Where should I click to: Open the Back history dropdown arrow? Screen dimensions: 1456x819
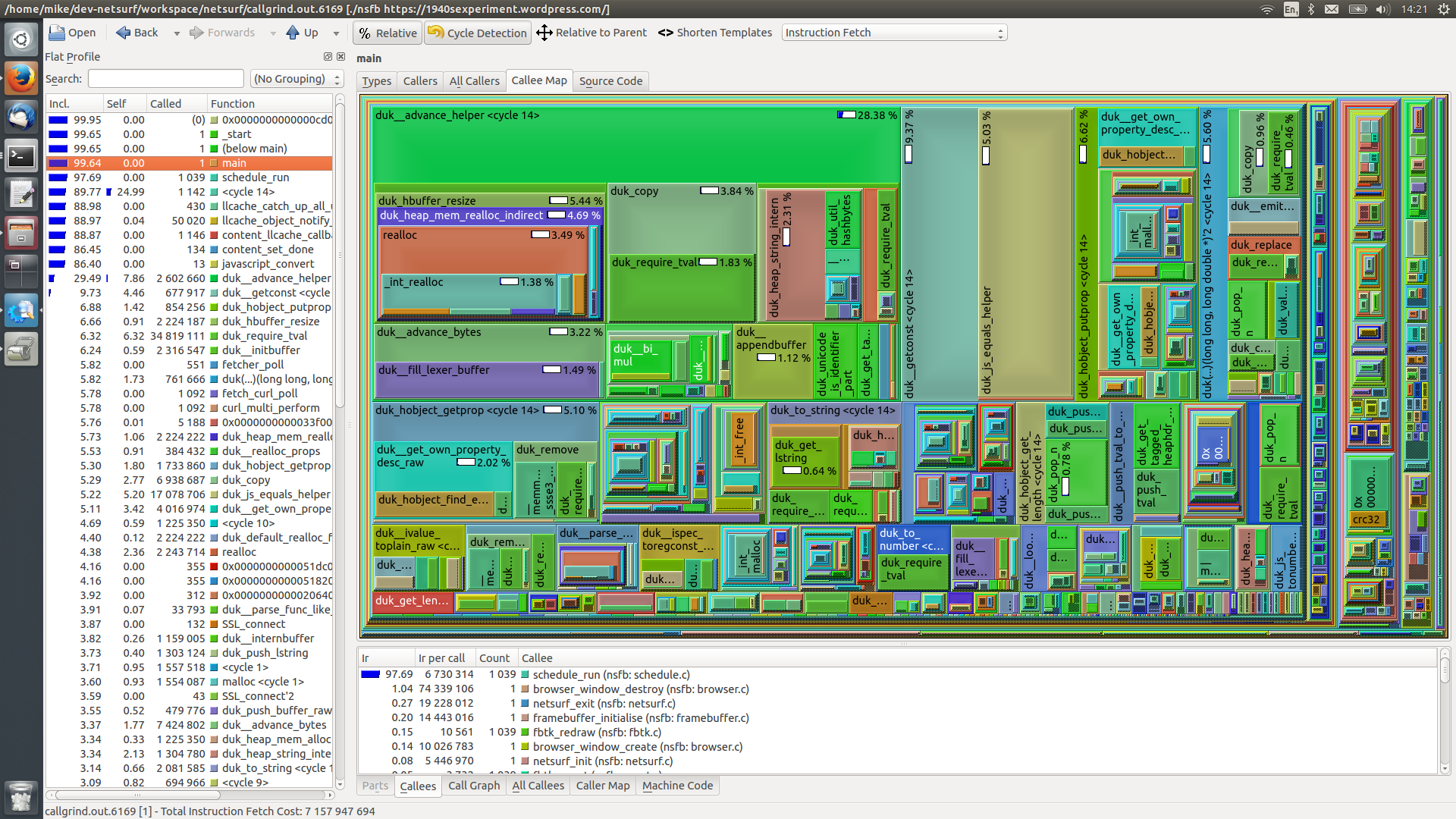177,33
